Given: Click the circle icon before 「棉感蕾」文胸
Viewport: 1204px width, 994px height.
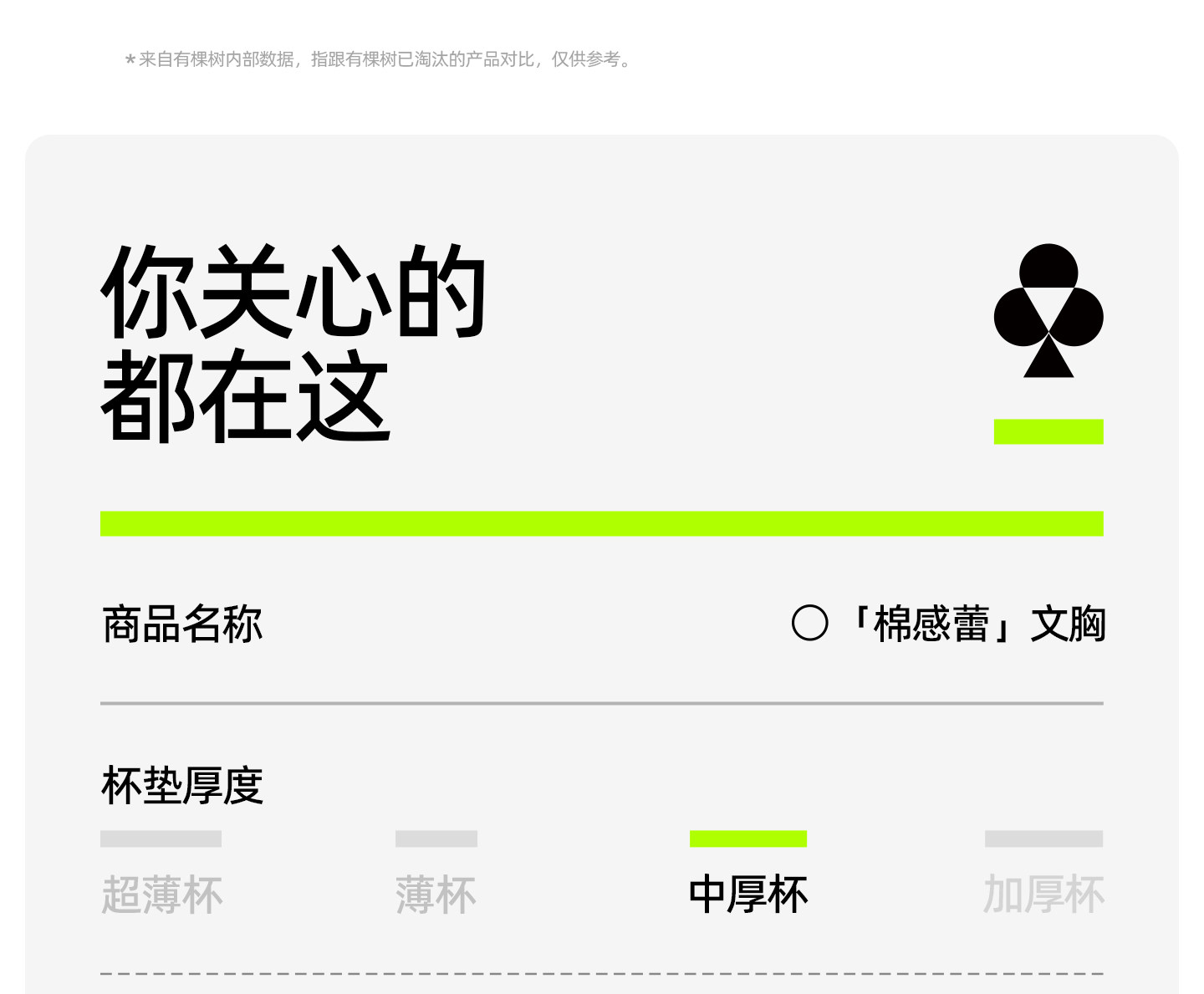Looking at the screenshot, I should pos(809,623).
